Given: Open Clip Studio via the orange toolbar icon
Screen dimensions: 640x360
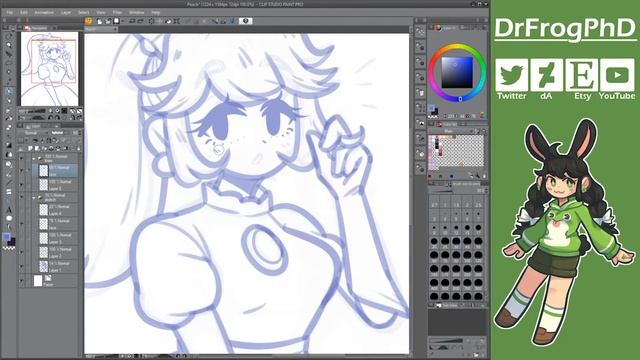Looking at the screenshot, I should [89, 21].
